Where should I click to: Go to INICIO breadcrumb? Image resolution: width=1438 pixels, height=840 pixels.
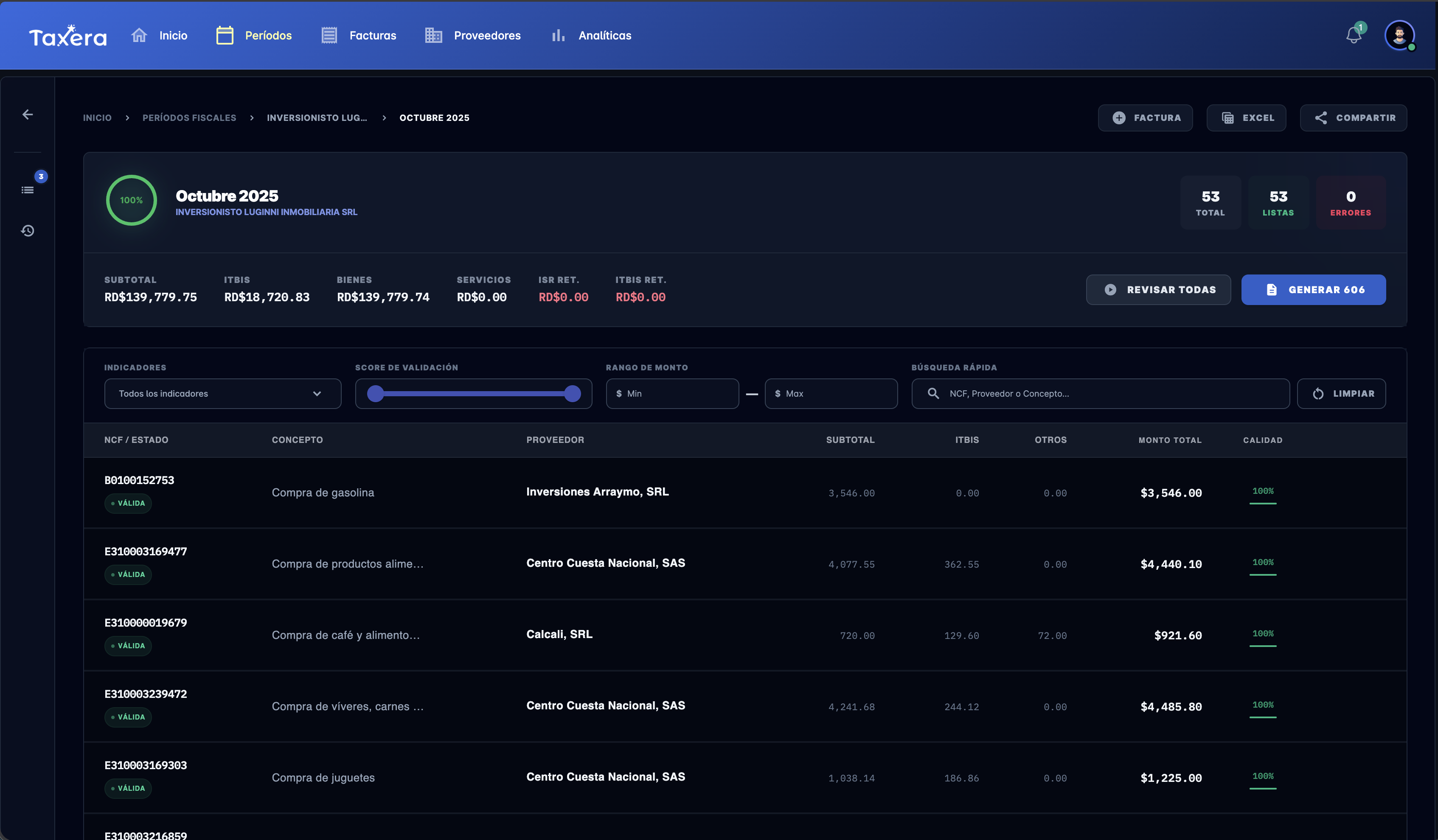pyautogui.click(x=97, y=118)
